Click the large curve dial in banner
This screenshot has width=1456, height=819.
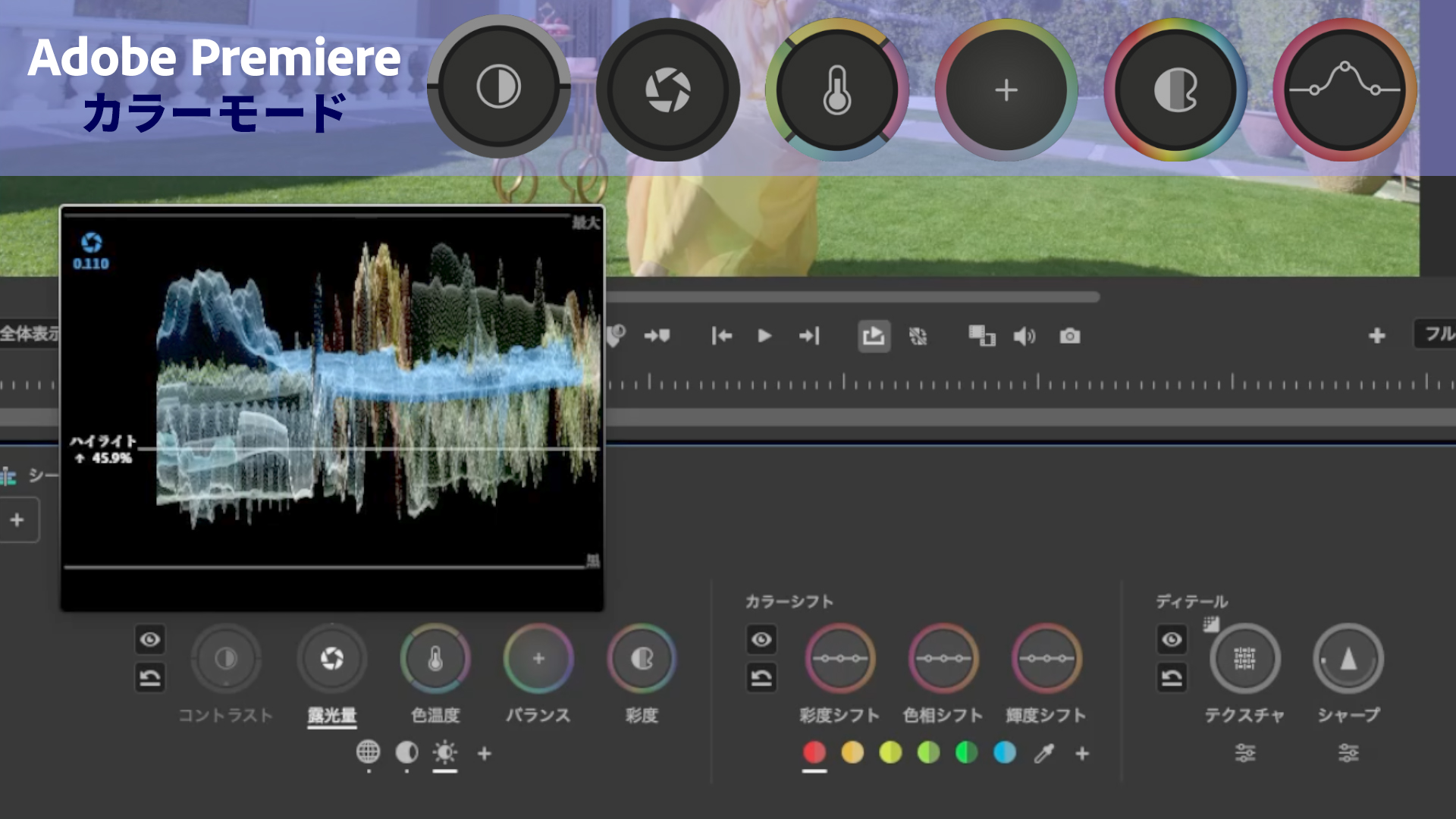[1345, 90]
